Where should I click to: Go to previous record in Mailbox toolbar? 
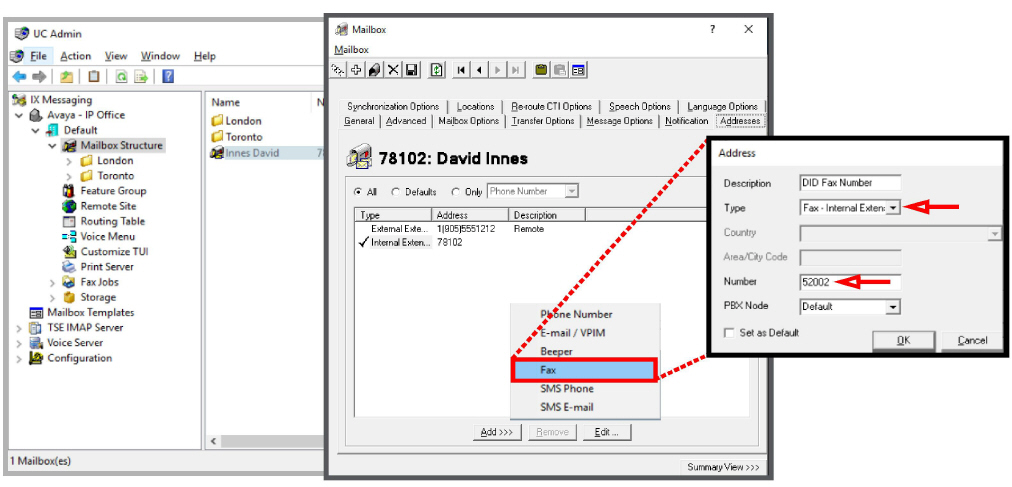tap(479, 70)
